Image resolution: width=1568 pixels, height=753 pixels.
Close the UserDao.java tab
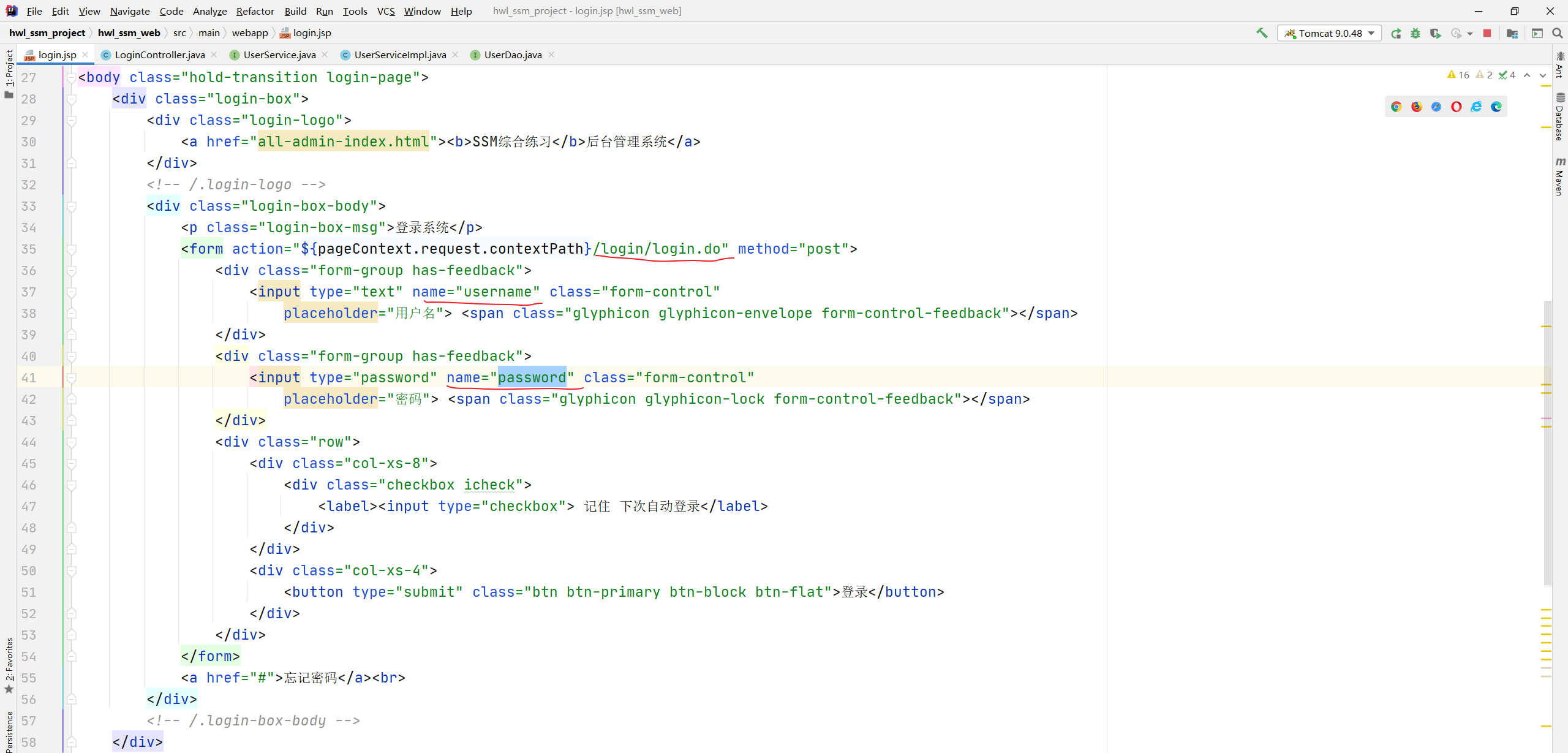pos(551,55)
